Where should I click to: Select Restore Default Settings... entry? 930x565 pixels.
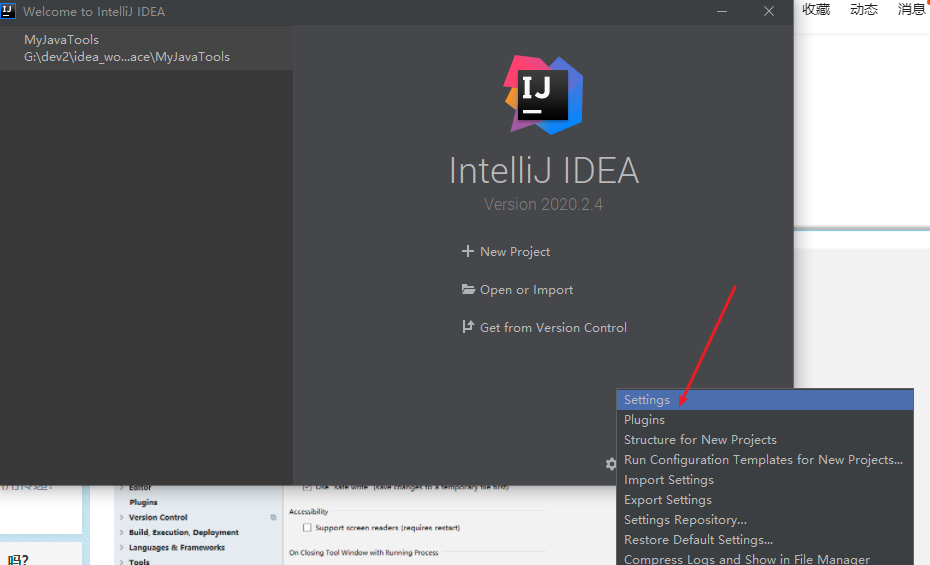pos(765,540)
